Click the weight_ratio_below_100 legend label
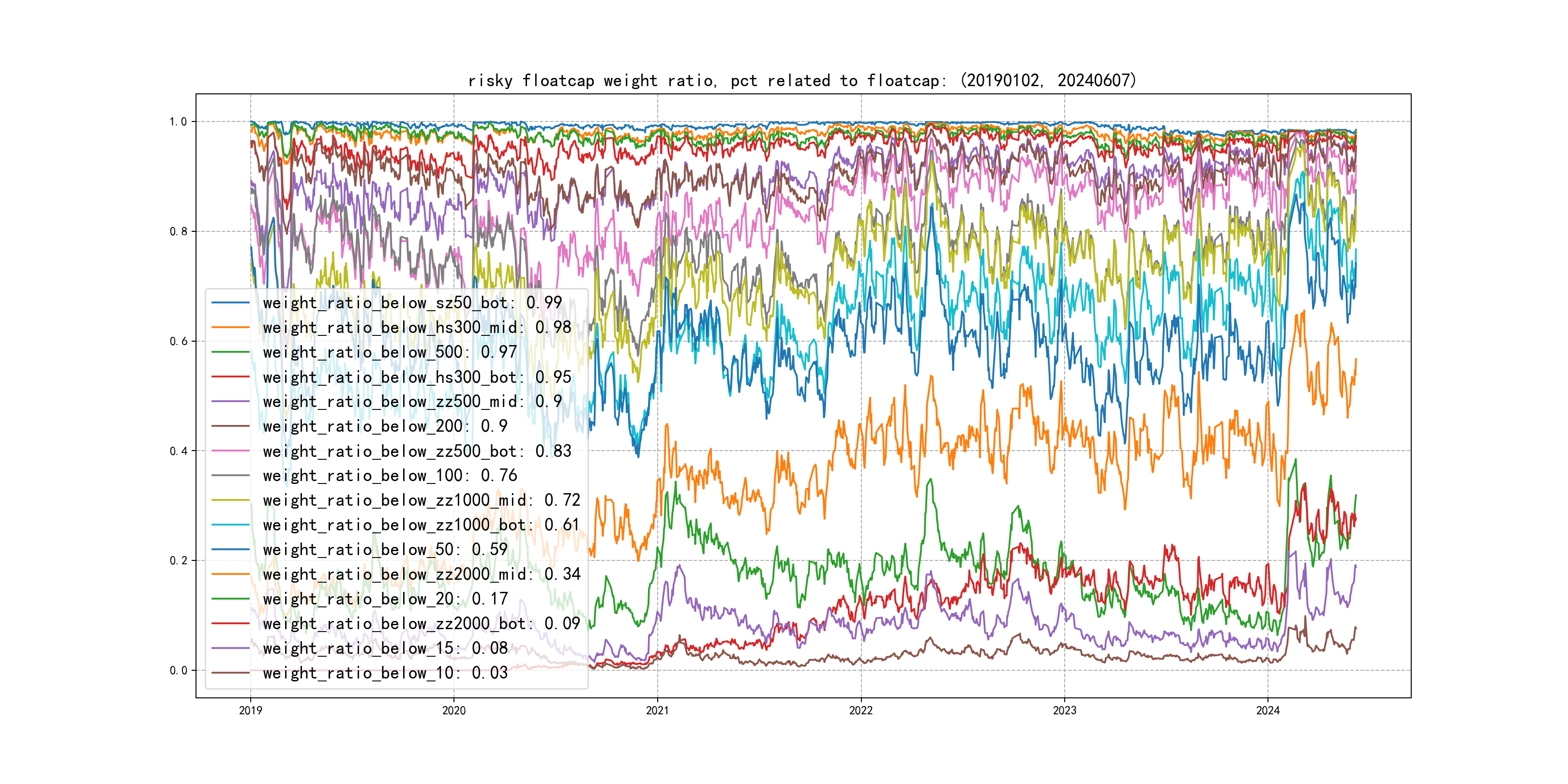The height and width of the screenshot is (784, 1568). click(x=390, y=475)
